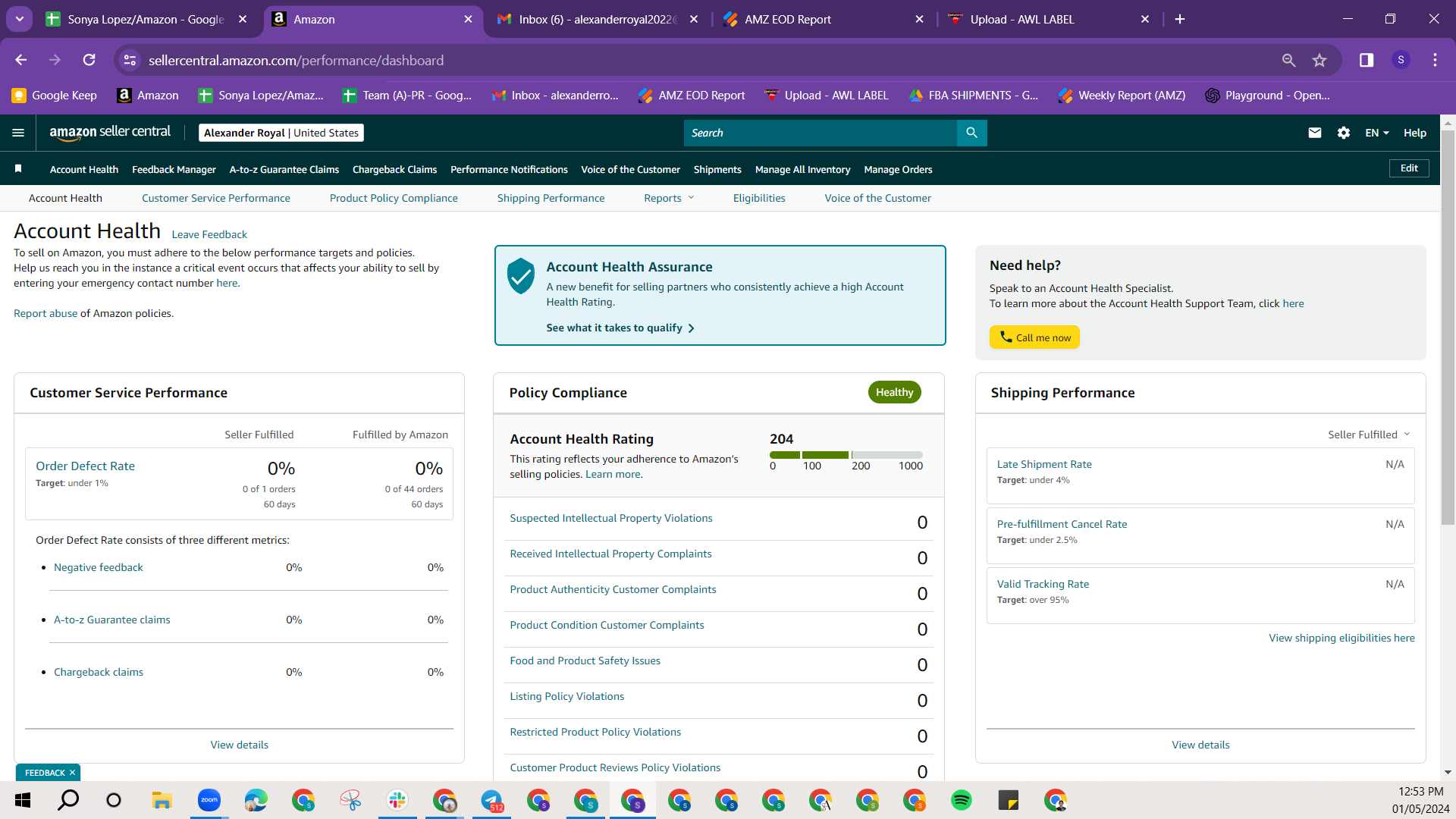Image resolution: width=1456 pixels, height=819 pixels.
Task: Open the Customer Service Performance tab
Action: tap(216, 198)
